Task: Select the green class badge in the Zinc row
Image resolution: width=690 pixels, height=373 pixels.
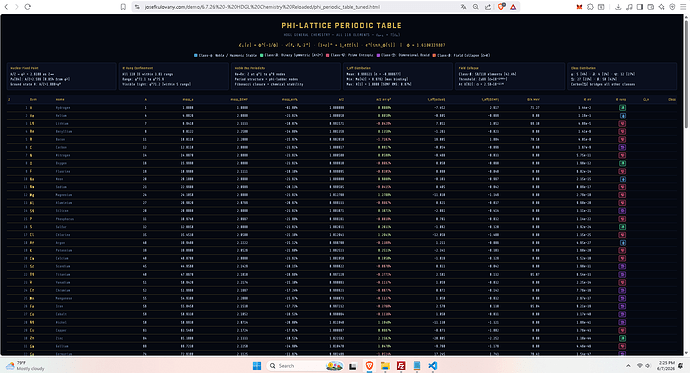Action: click(x=622, y=338)
